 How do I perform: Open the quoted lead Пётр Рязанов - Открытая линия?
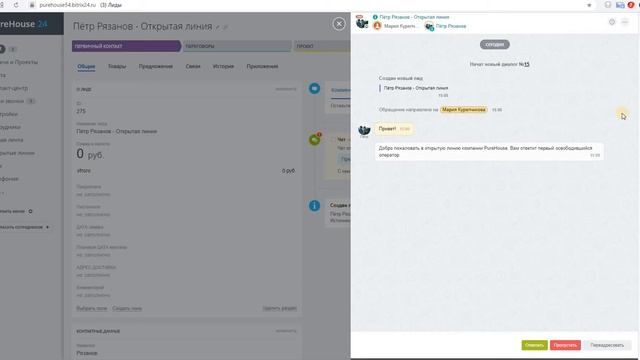tap(416, 88)
